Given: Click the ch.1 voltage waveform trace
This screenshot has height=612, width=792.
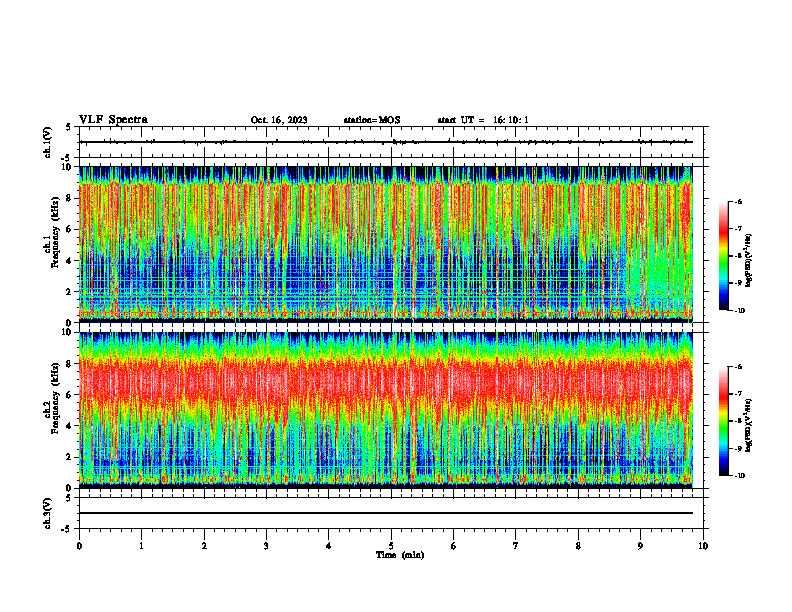Looking at the screenshot, I should tap(385, 142).
